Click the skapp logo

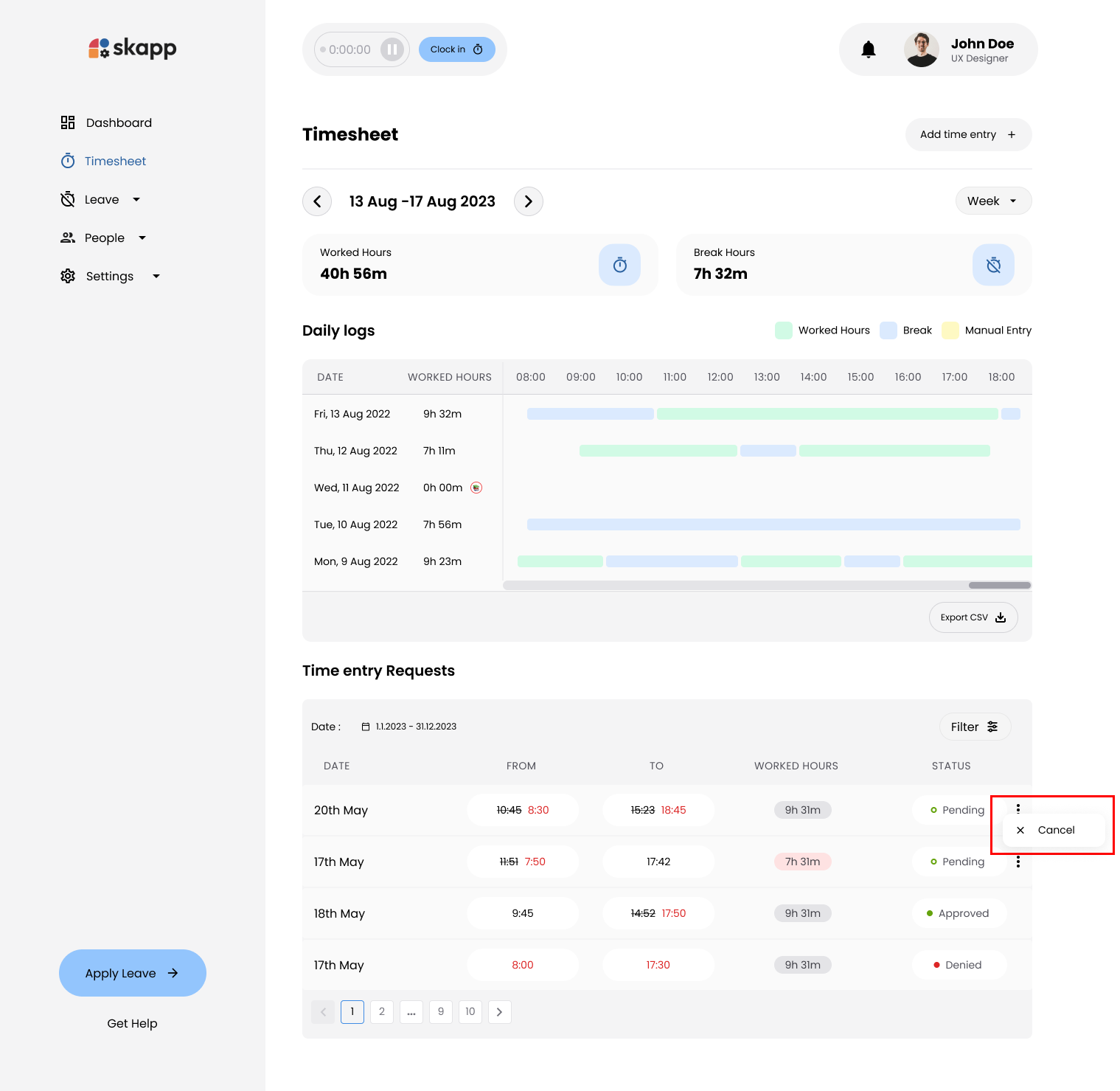point(133,49)
